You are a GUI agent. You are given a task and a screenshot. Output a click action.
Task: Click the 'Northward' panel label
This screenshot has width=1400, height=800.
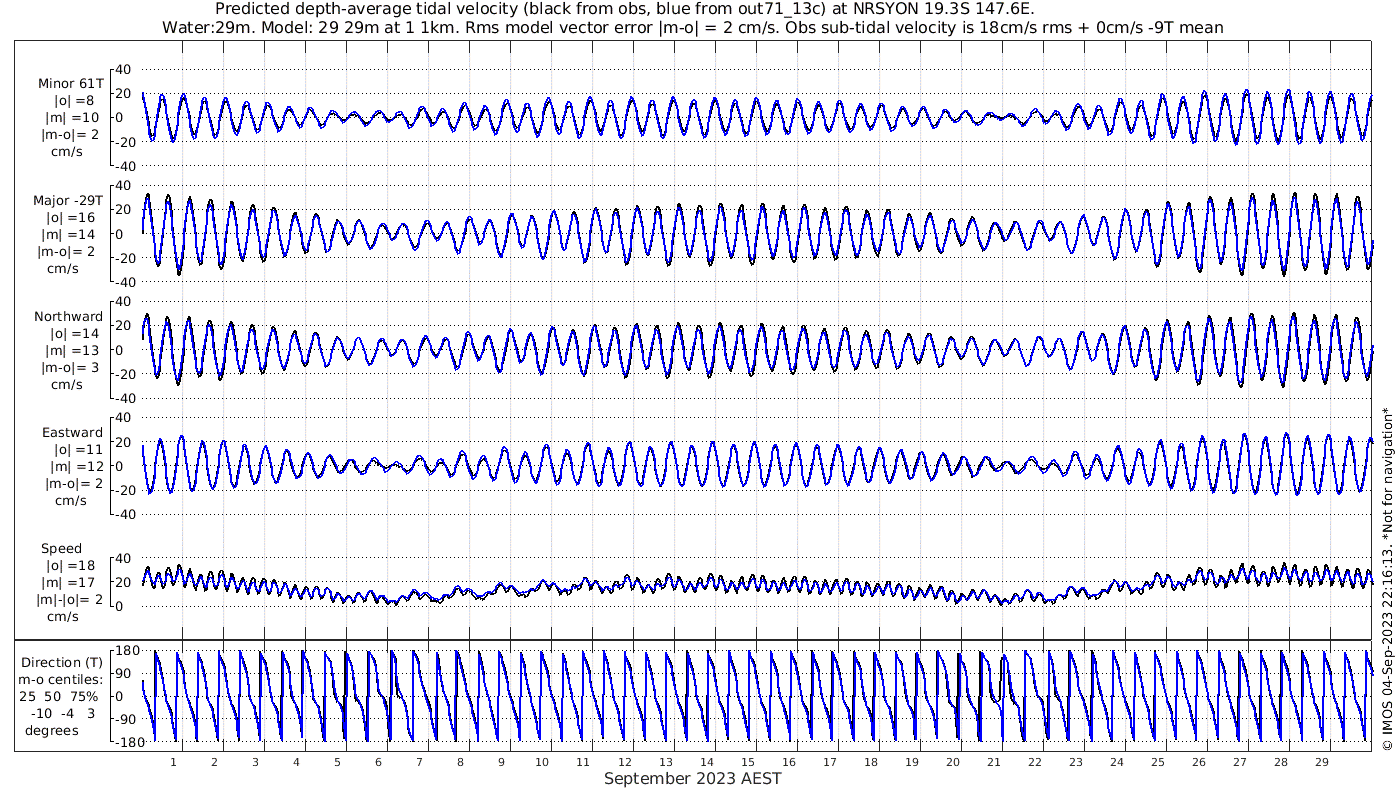coord(68,317)
